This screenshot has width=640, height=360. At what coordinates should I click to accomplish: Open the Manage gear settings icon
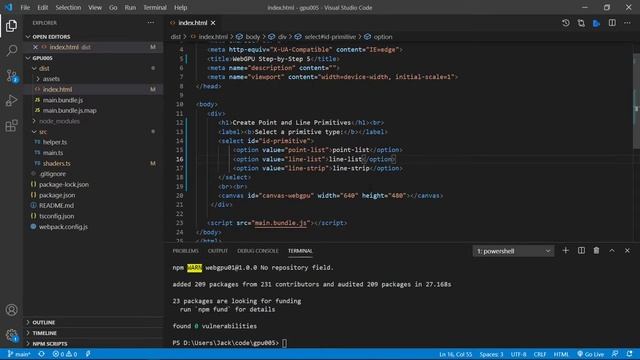click(11, 336)
